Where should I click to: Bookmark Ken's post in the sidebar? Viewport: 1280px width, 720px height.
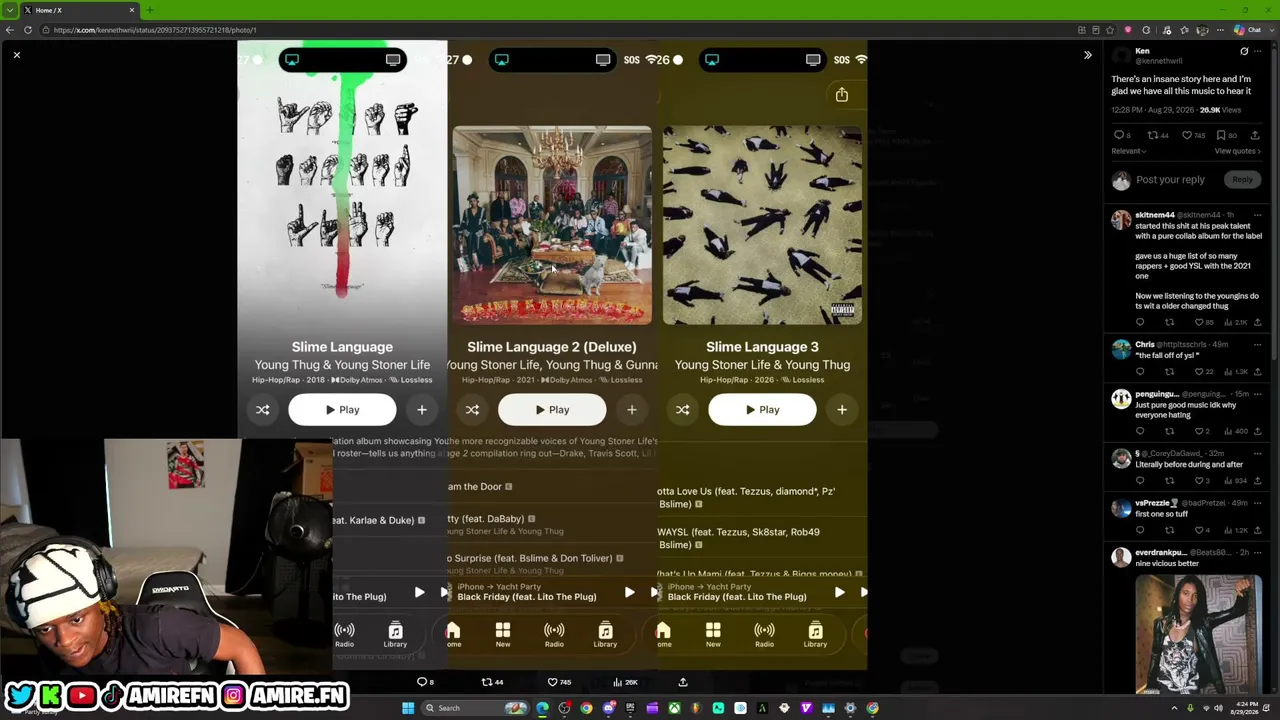(1221, 135)
